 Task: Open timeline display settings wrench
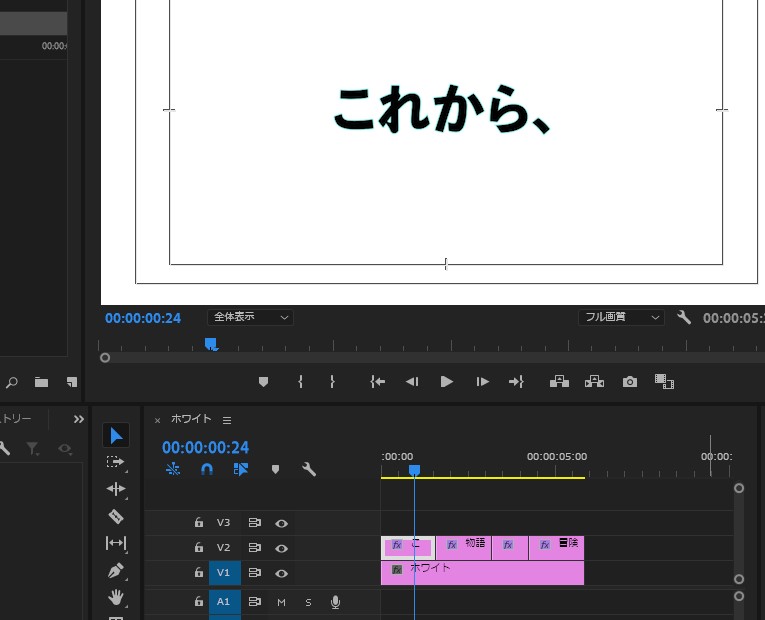coord(309,469)
